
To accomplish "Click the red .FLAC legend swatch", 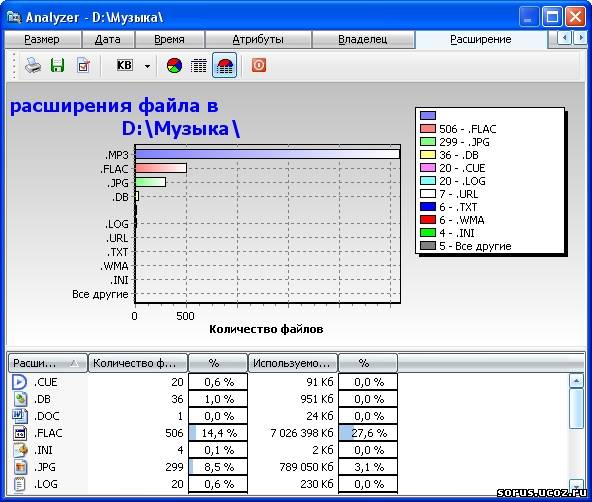I will [x=428, y=129].
